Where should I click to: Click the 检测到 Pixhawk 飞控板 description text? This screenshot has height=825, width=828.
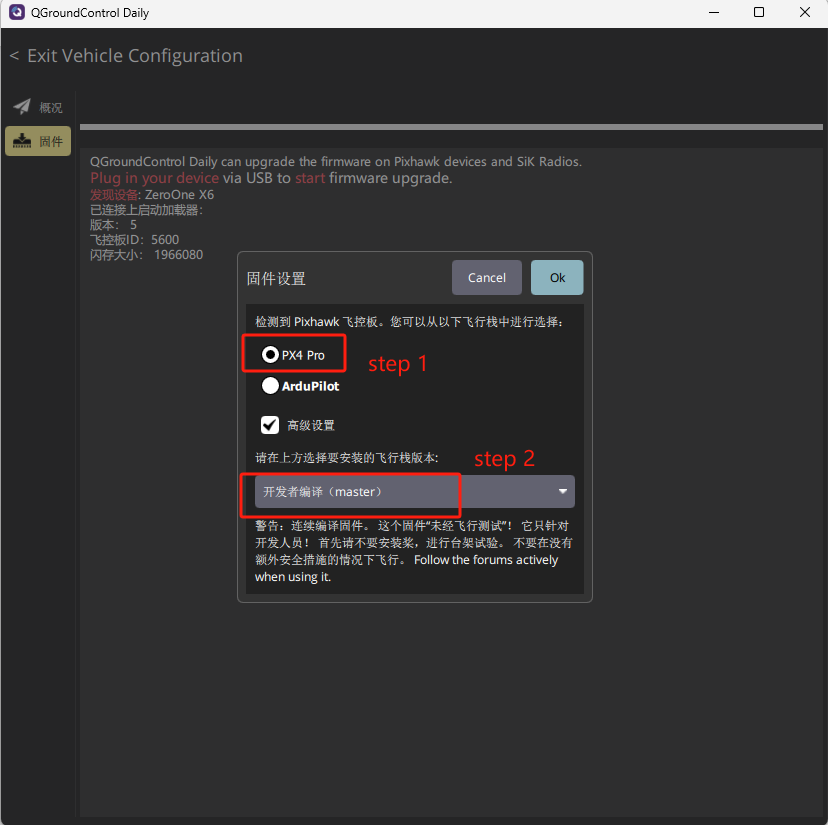point(409,322)
